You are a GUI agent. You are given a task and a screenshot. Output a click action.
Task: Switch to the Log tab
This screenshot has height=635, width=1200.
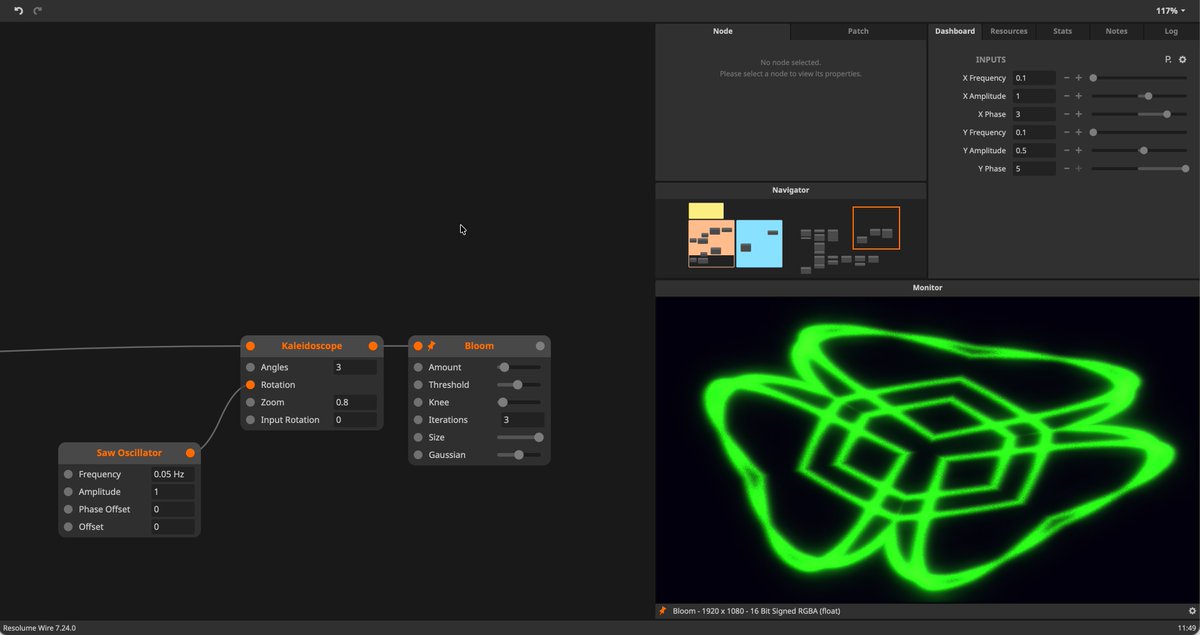click(1170, 31)
